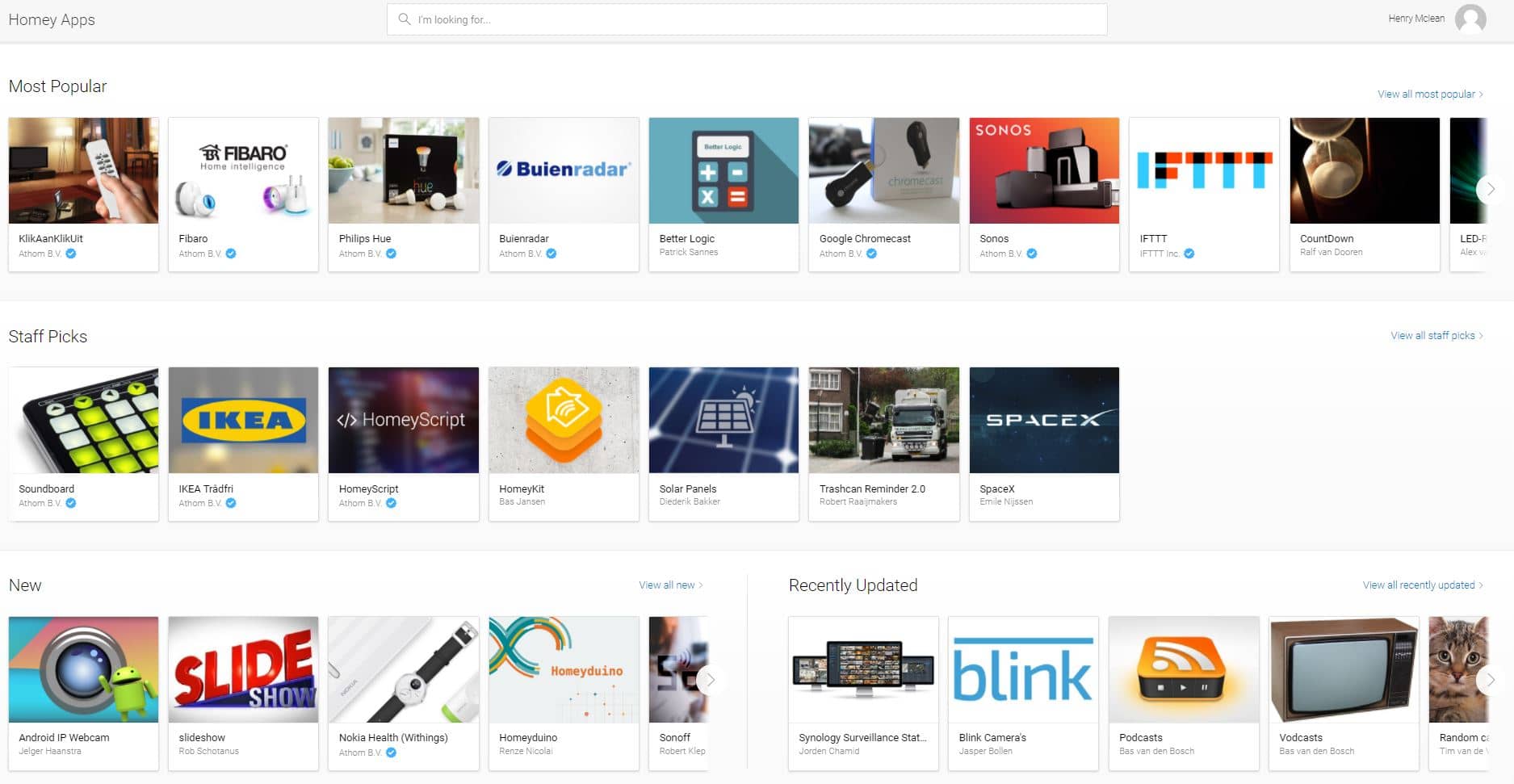Open the Nokia Health watch image
The image size is (1514, 784).
403,669
